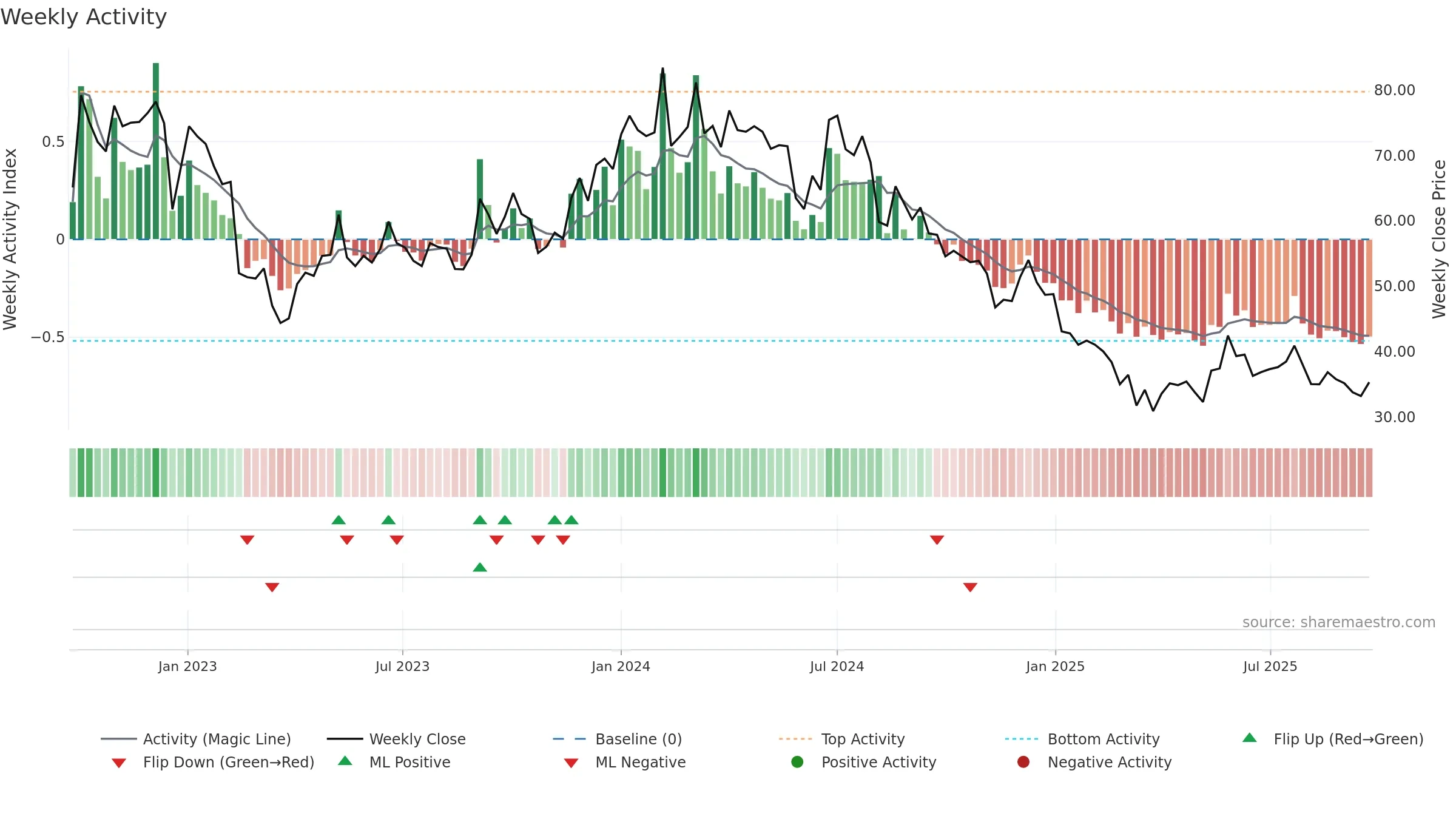Click the 'Weekly Activity' chart title
1456x819 pixels.
pos(84,17)
